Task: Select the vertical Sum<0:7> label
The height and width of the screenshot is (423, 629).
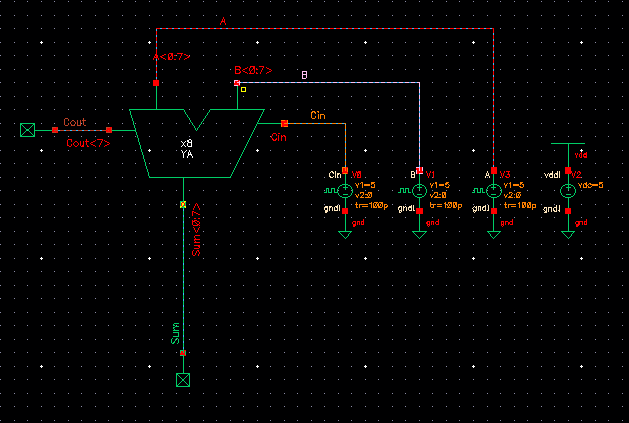Action: click(x=196, y=229)
